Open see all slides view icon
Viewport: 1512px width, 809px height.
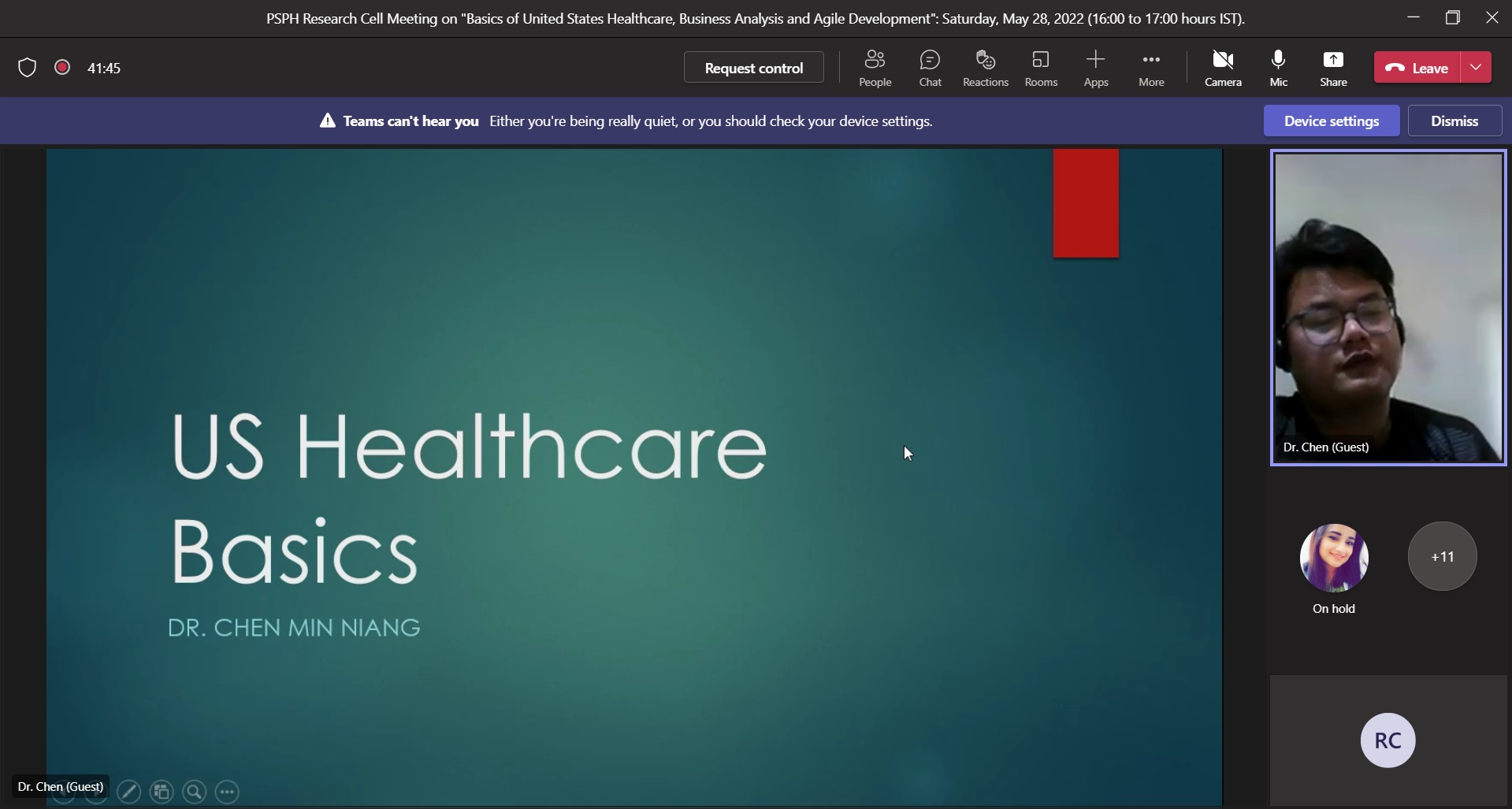162,792
